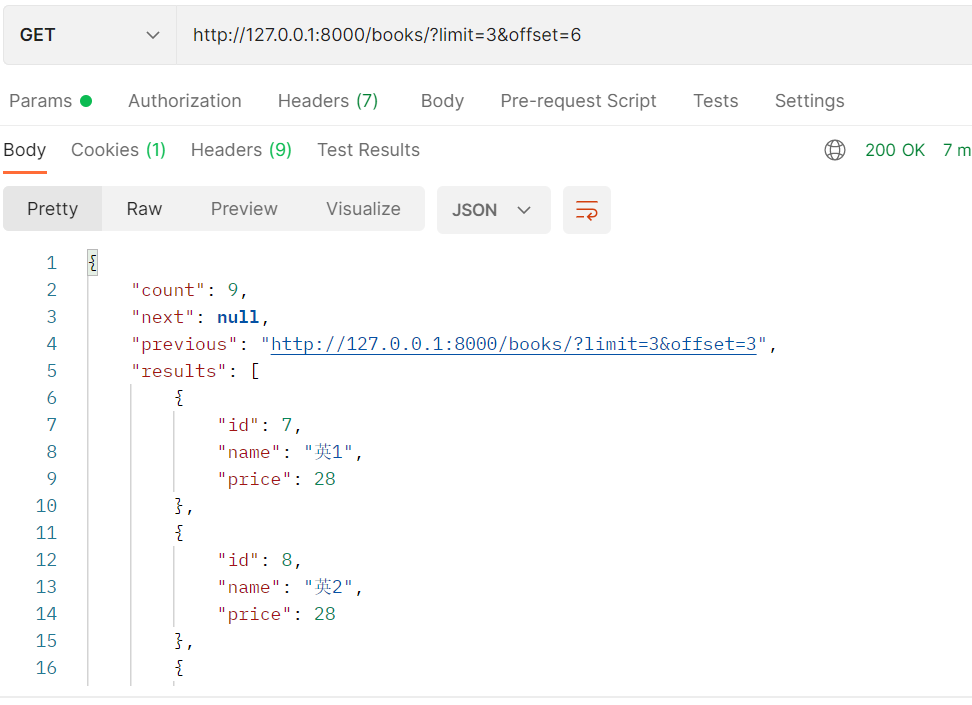The image size is (972, 705).
Task: Follow the previous page URL link
Action: [x=513, y=344]
